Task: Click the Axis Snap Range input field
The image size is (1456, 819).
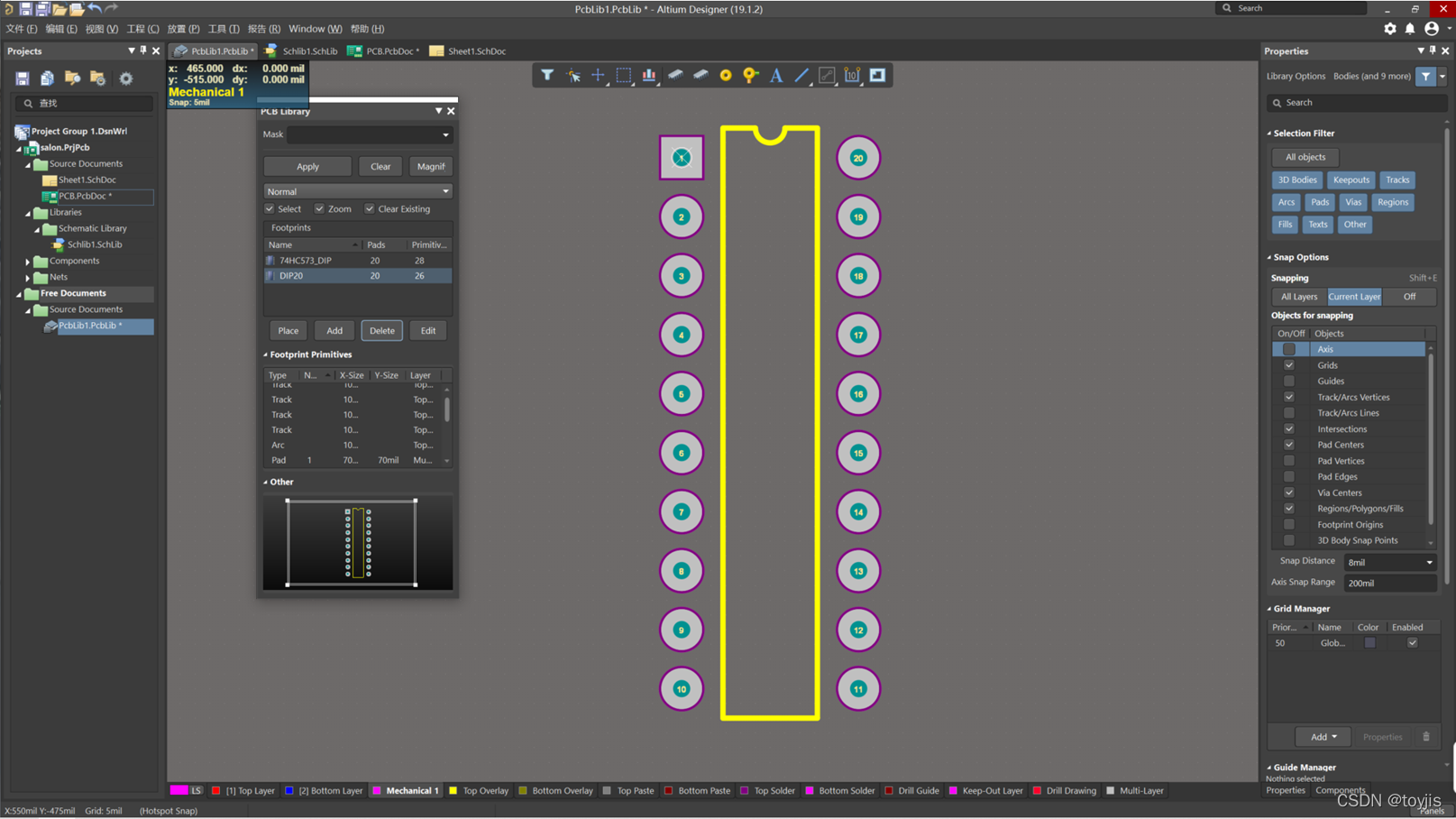Action: click(1389, 584)
